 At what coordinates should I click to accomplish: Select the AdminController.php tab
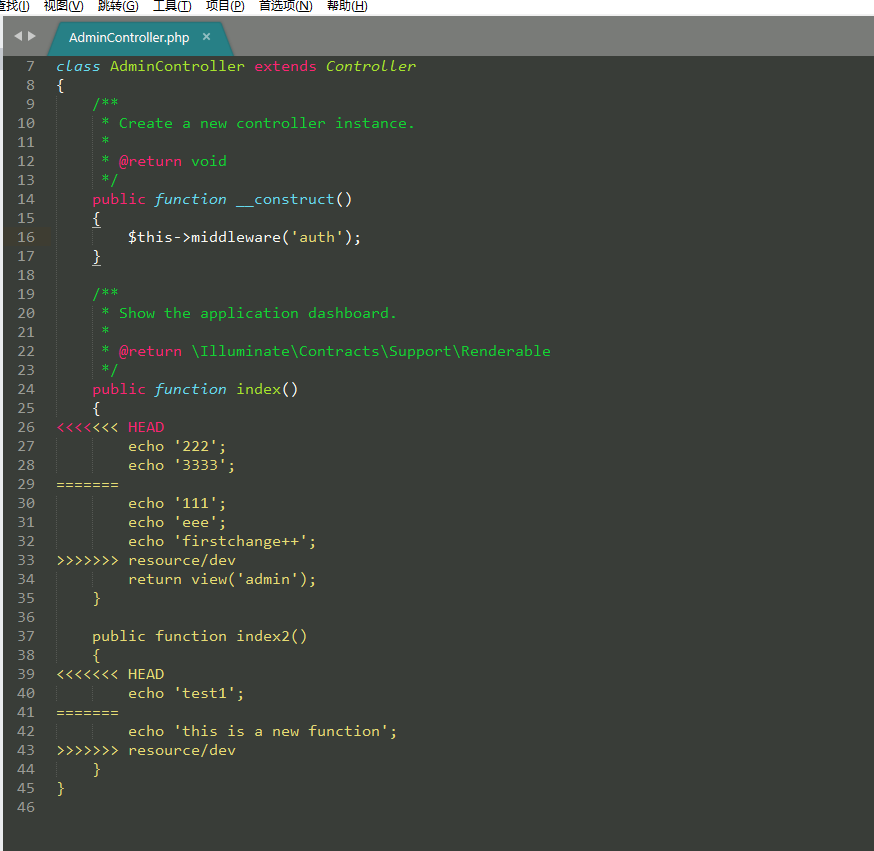[x=128, y=38]
